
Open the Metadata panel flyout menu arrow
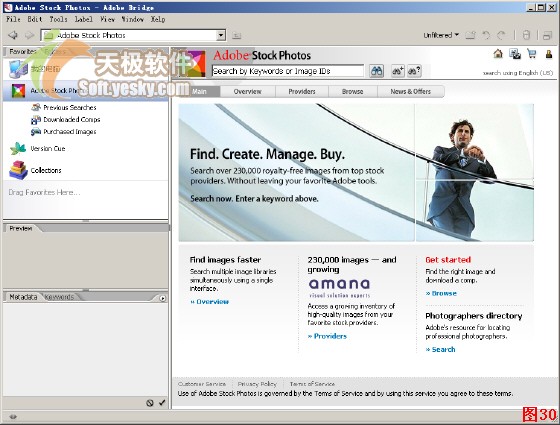(x=163, y=298)
